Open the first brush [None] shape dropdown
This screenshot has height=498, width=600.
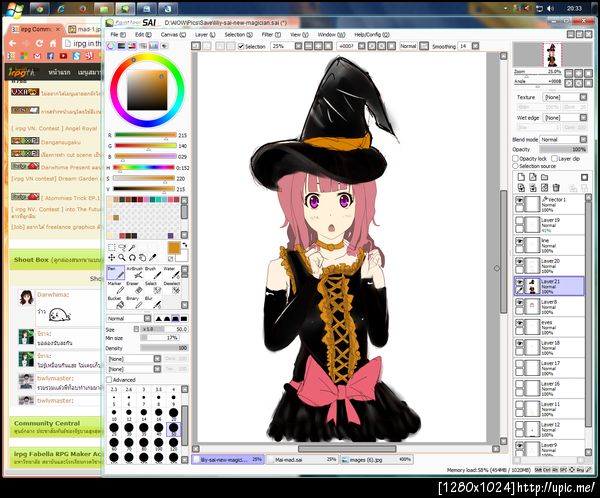pos(134,359)
